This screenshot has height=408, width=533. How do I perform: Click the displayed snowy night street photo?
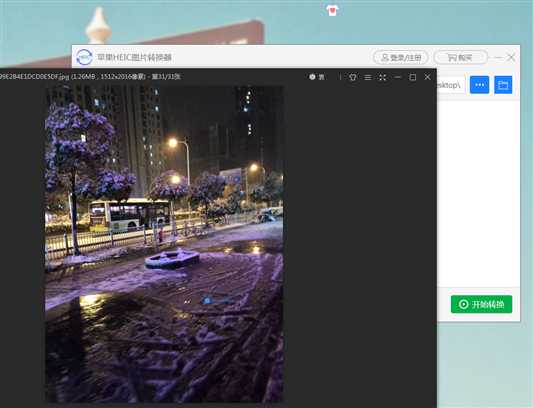[x=164, y=243]
